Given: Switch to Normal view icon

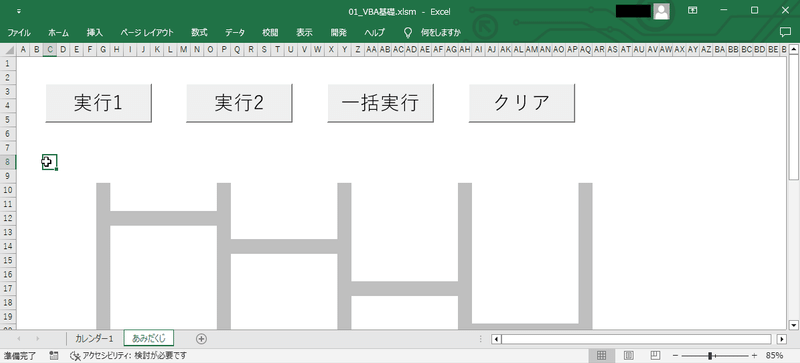Looking at the screenshot, I should pos(602,355).
